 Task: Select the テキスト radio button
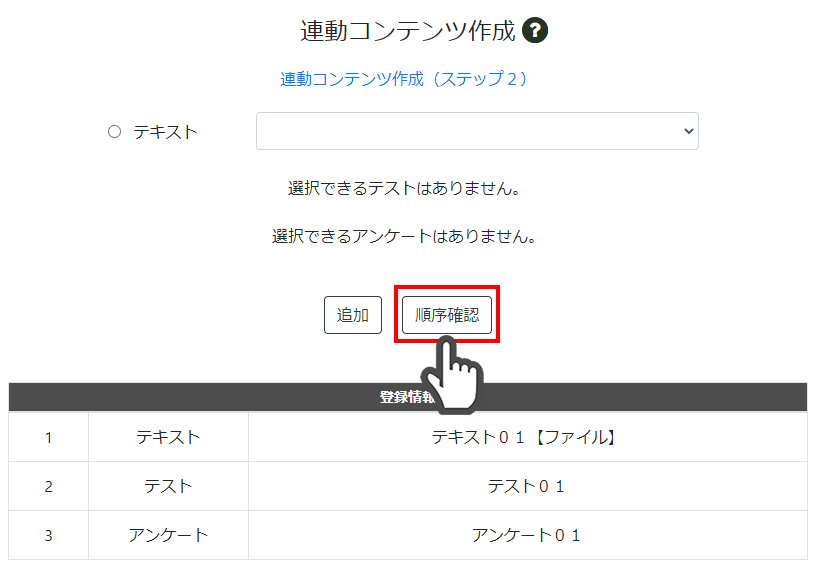pyautogui.click(x=114, y=132)
